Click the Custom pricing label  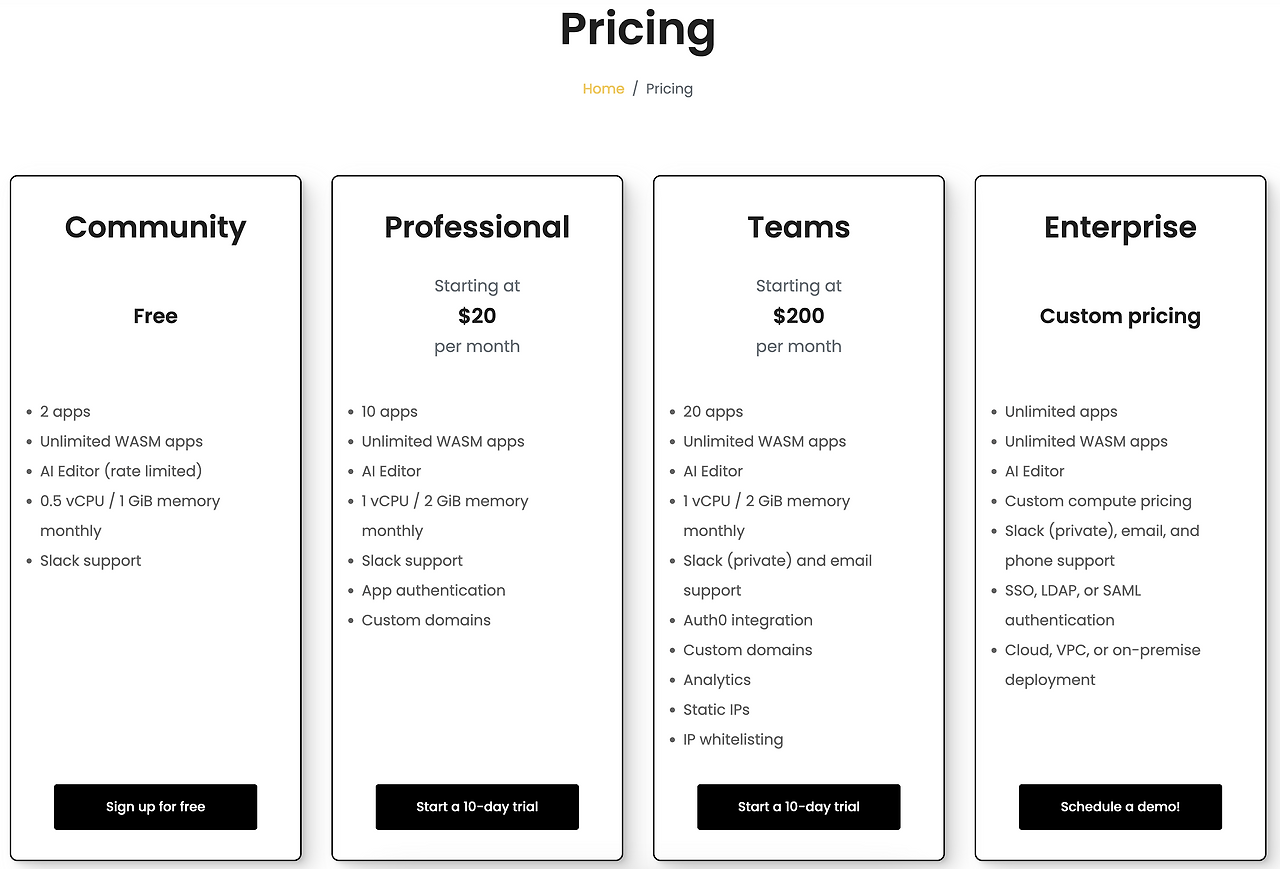[1120, 316]
